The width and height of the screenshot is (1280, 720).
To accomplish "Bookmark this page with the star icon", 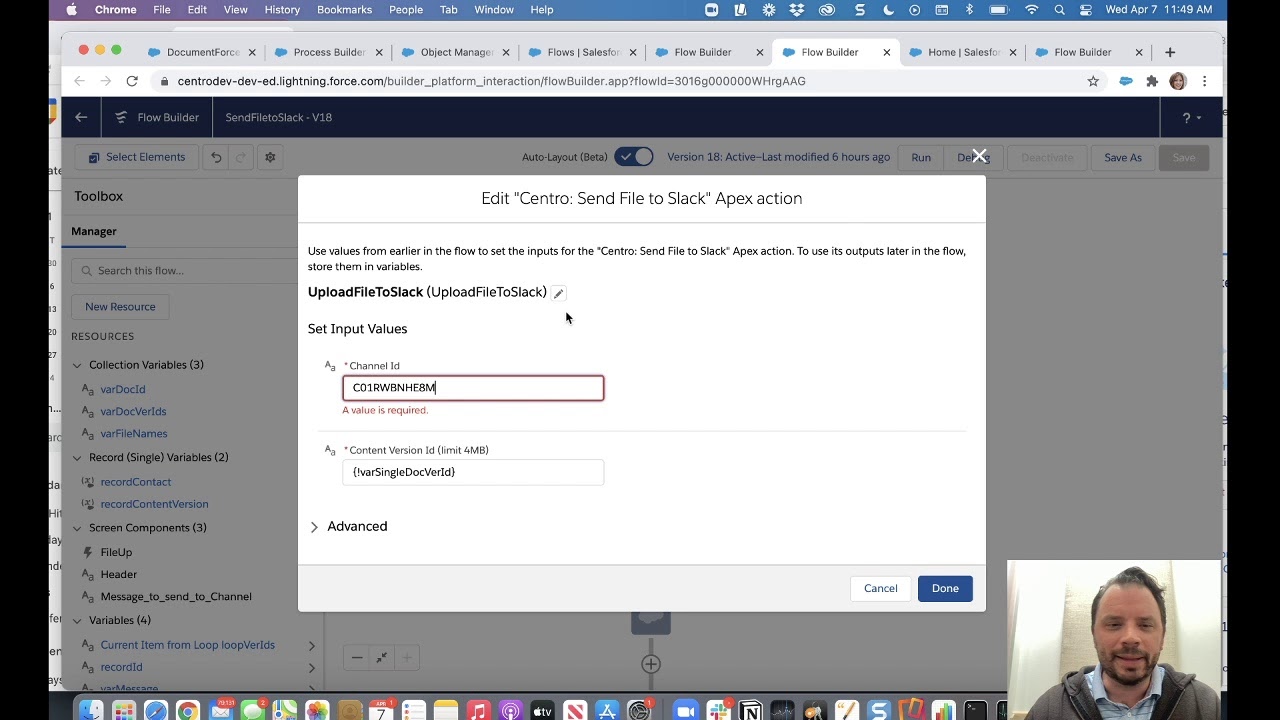I will (1093, 81).
